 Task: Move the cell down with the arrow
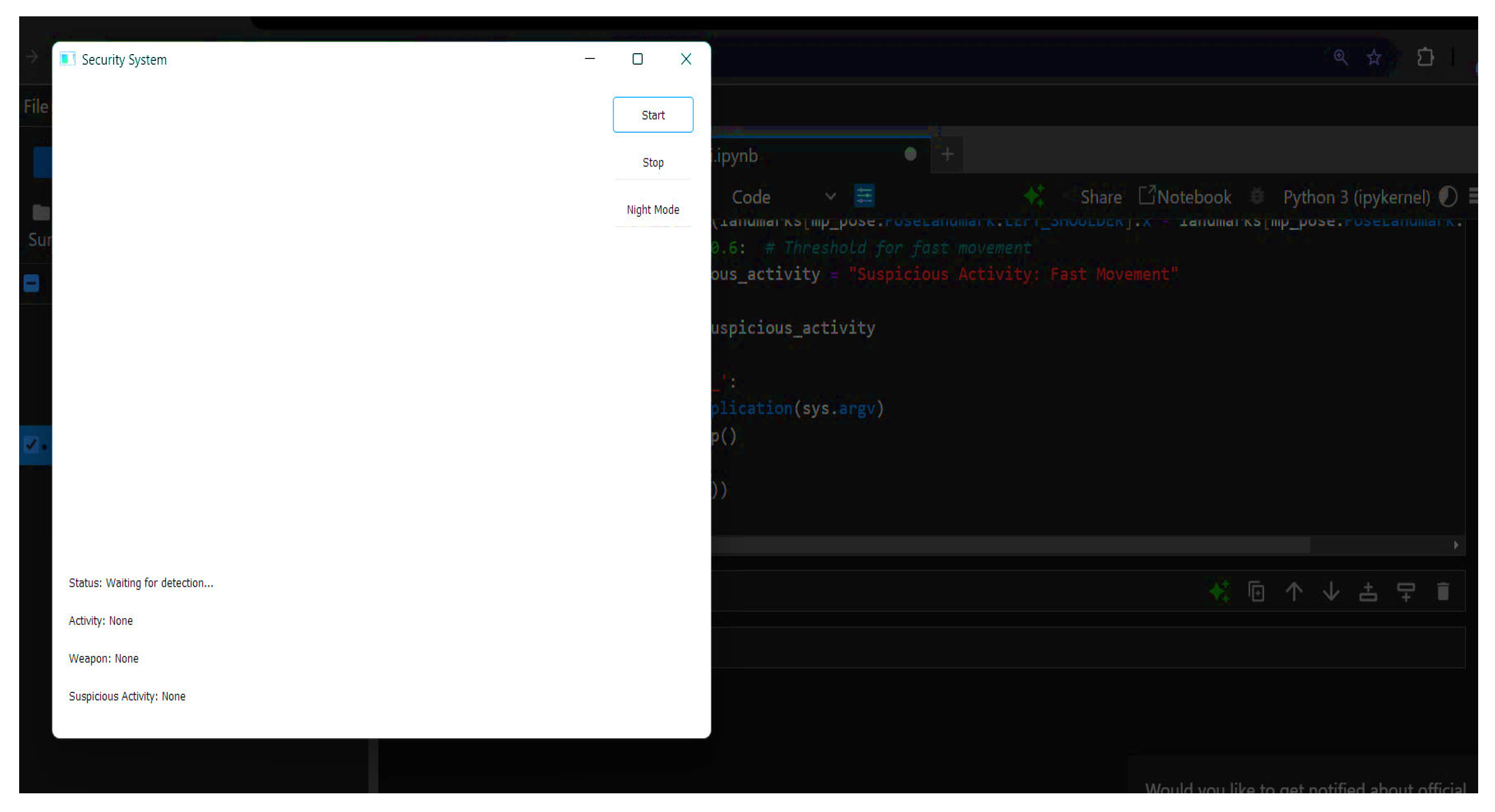point(1331,591)
